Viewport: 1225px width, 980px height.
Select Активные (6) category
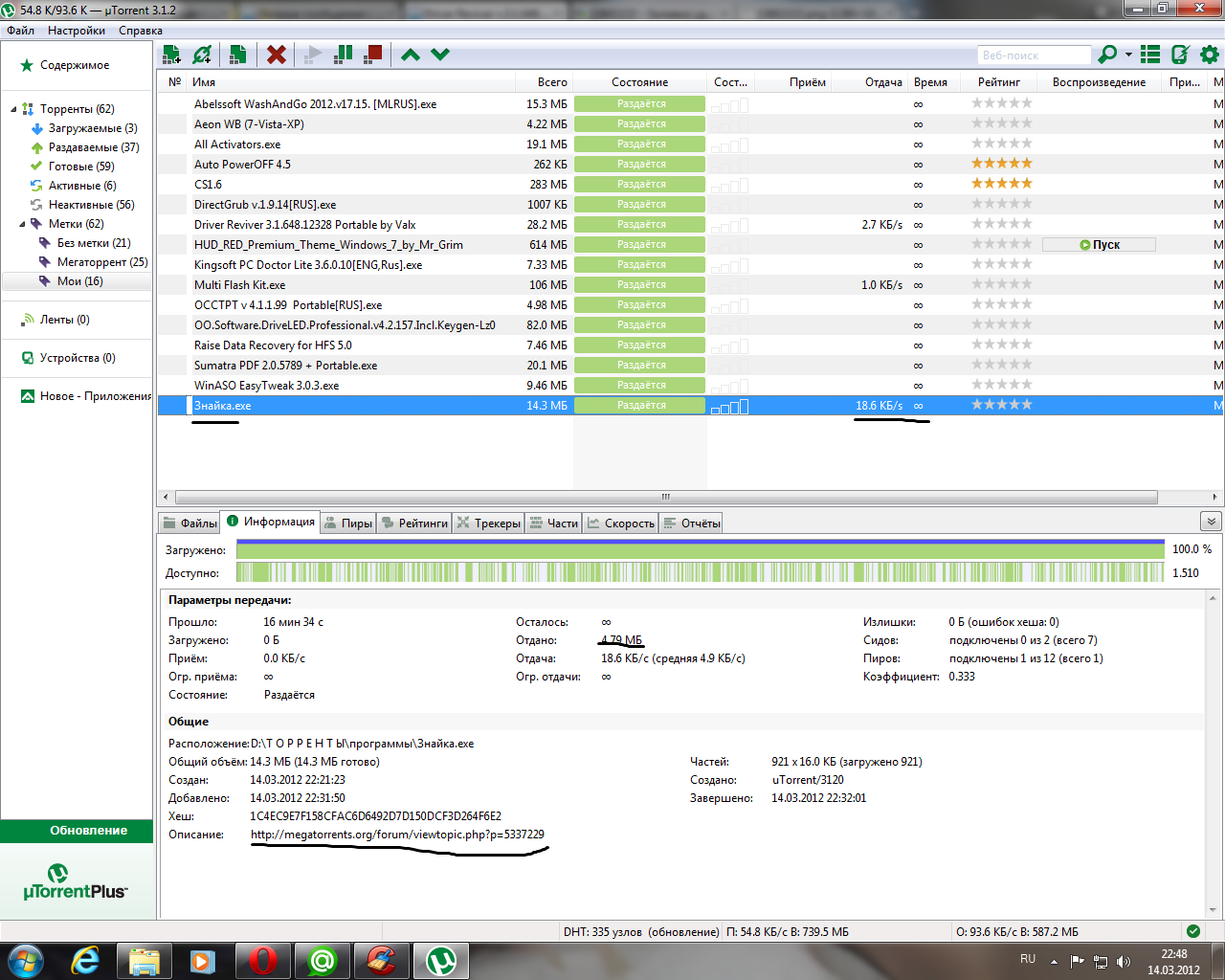point(82,186)
